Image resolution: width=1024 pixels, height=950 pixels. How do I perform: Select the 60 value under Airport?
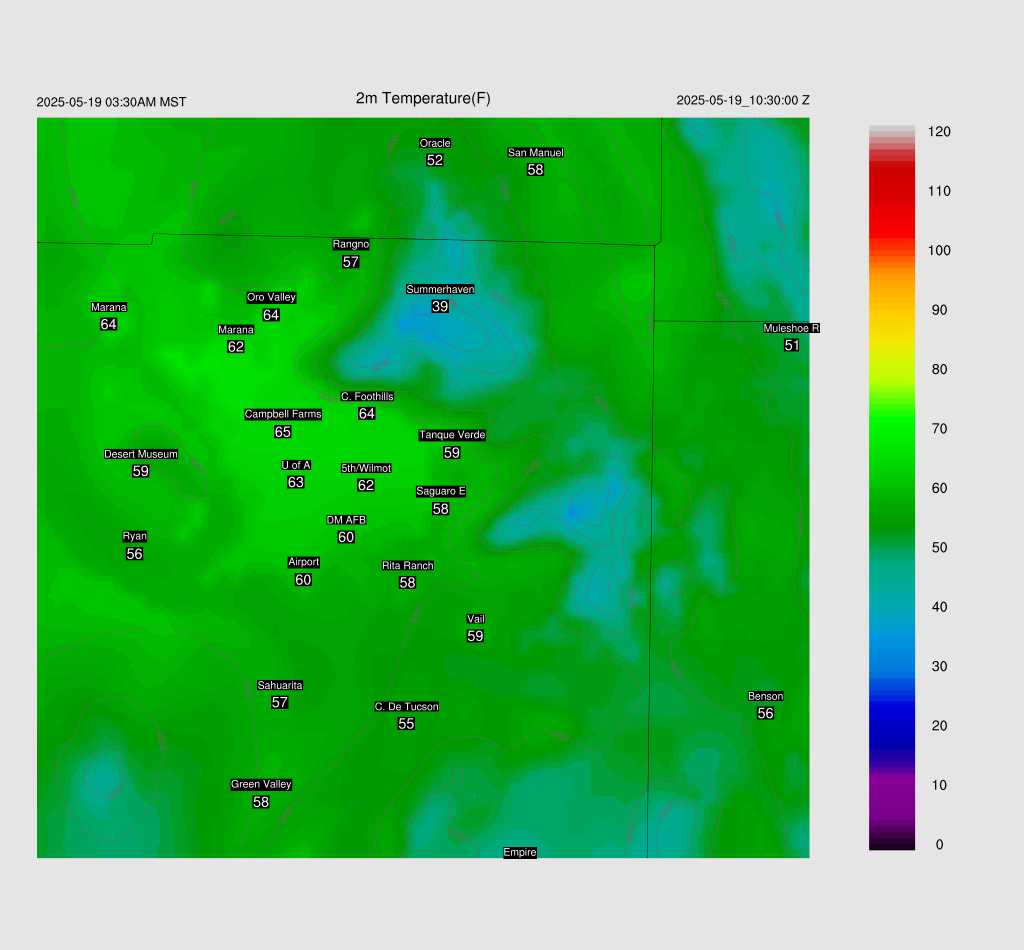coord(303,580)
